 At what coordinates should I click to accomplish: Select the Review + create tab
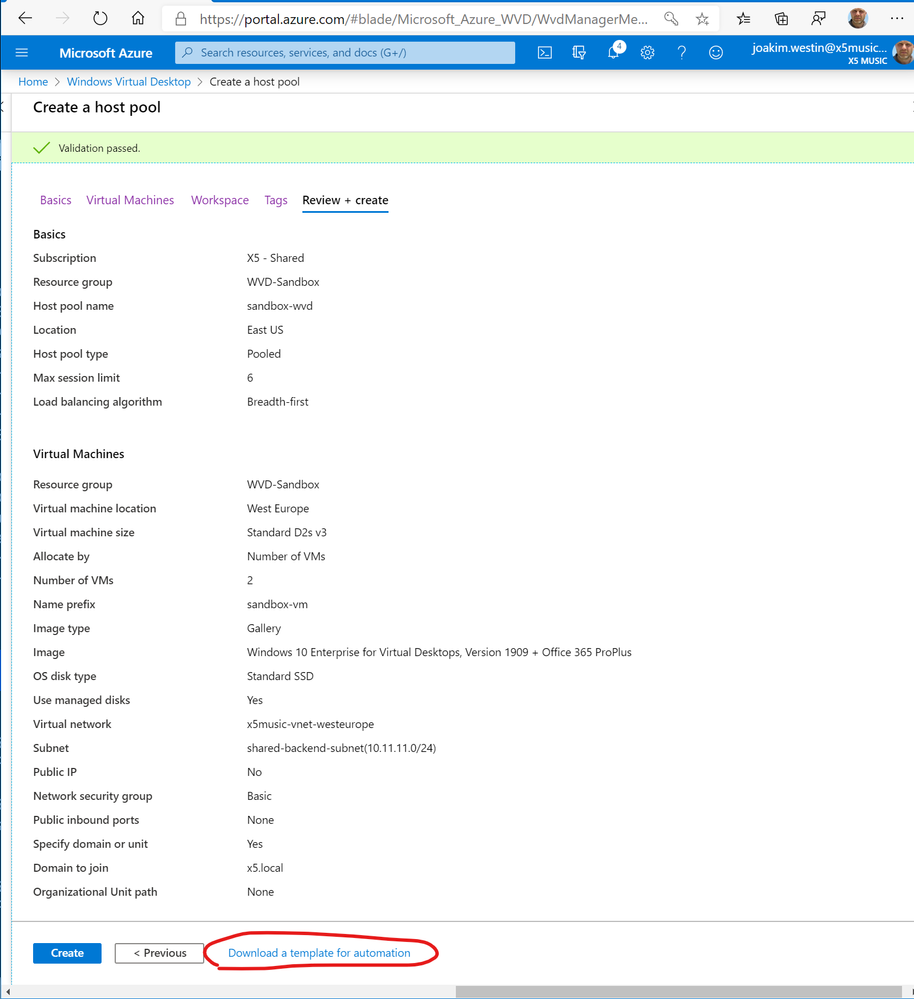[345, 200]
